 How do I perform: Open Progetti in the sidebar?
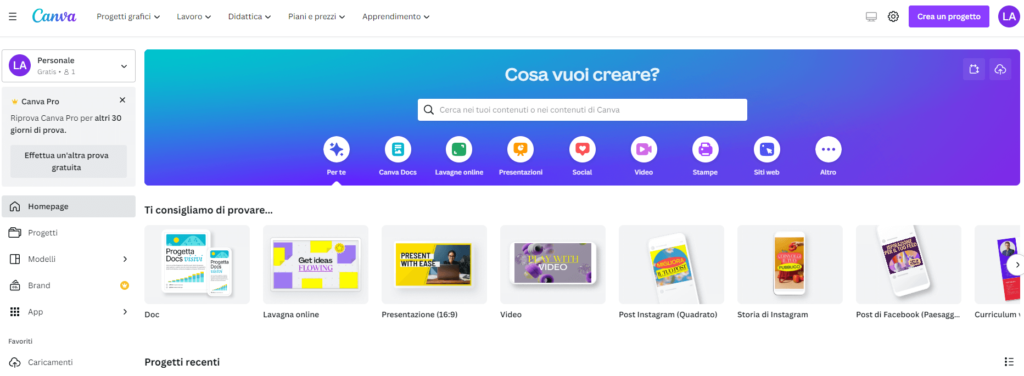click(x=69, y=232)
